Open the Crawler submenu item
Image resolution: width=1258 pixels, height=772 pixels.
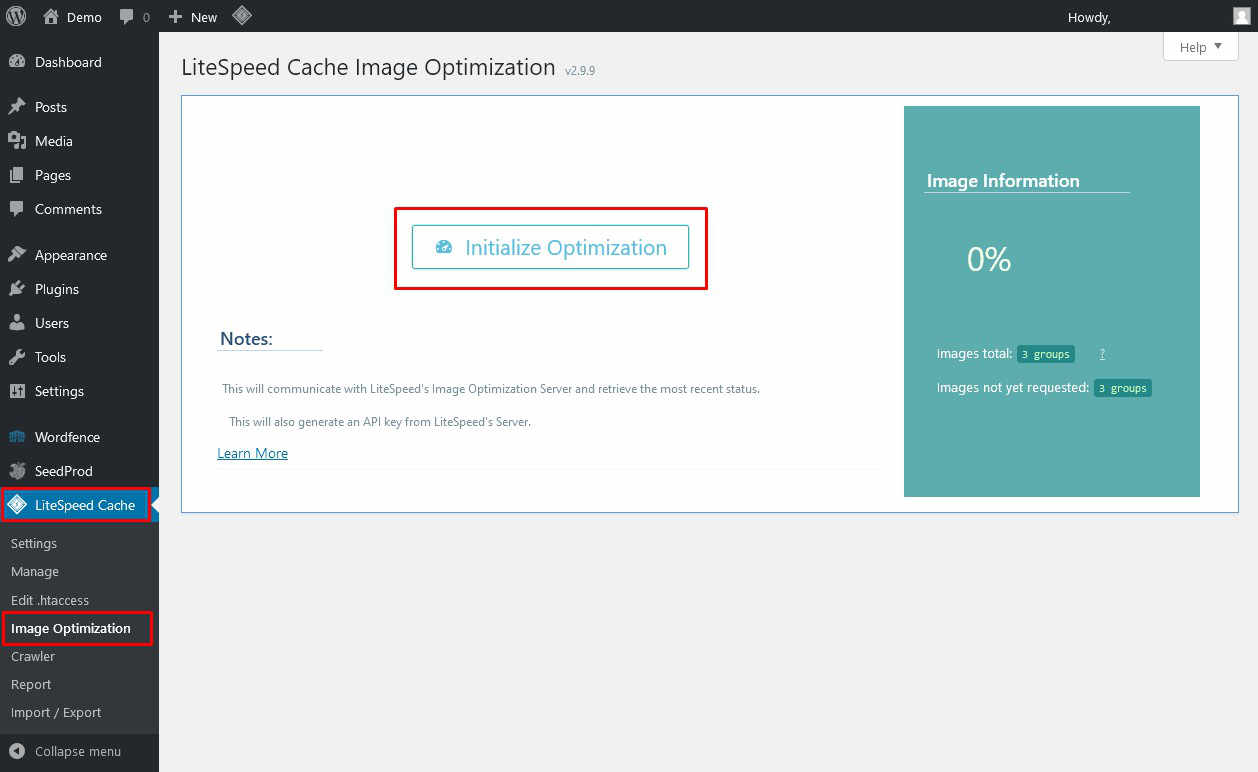click(x=33, y=656)
